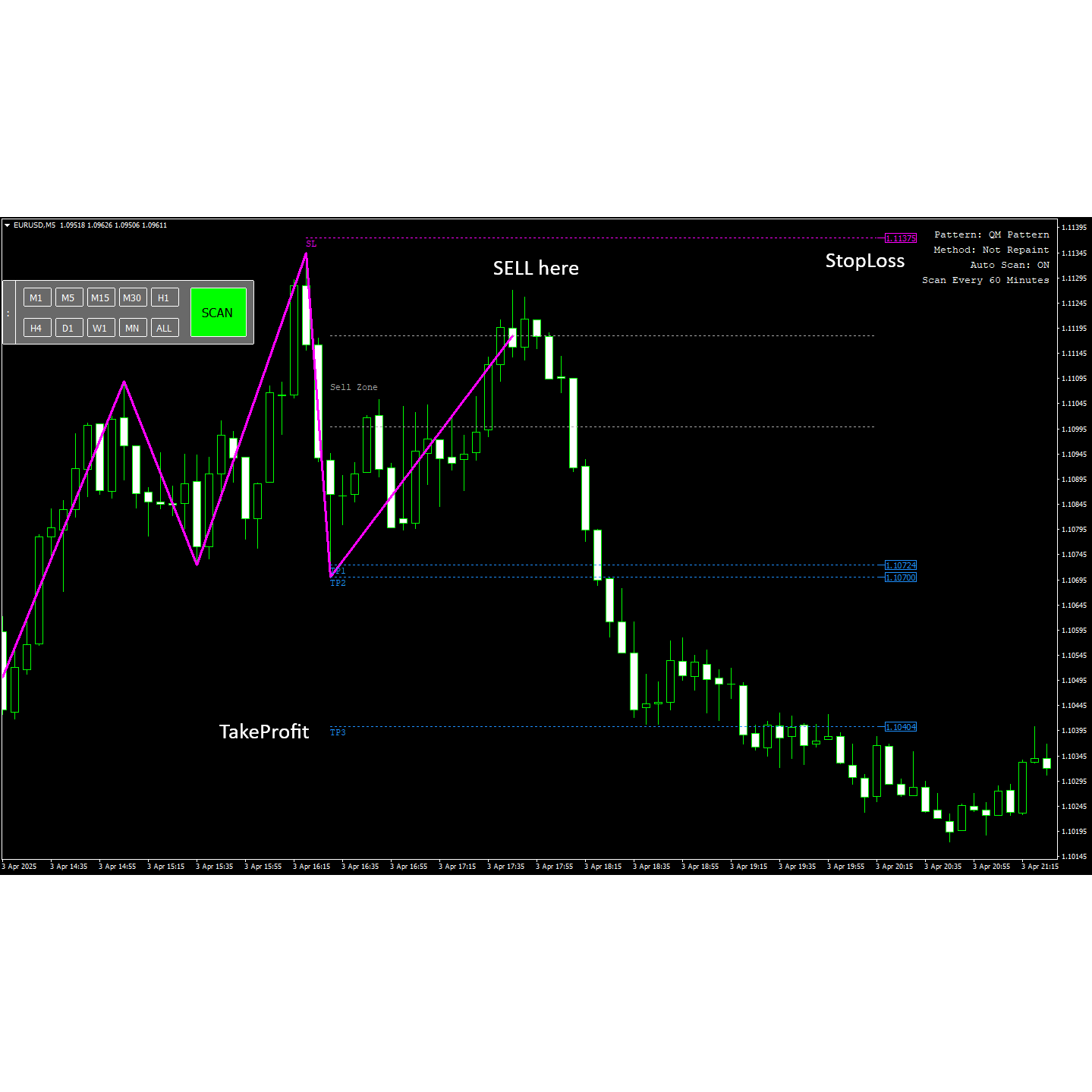
Task: Select the H1 timeframe button
Action: pos(164,297)
